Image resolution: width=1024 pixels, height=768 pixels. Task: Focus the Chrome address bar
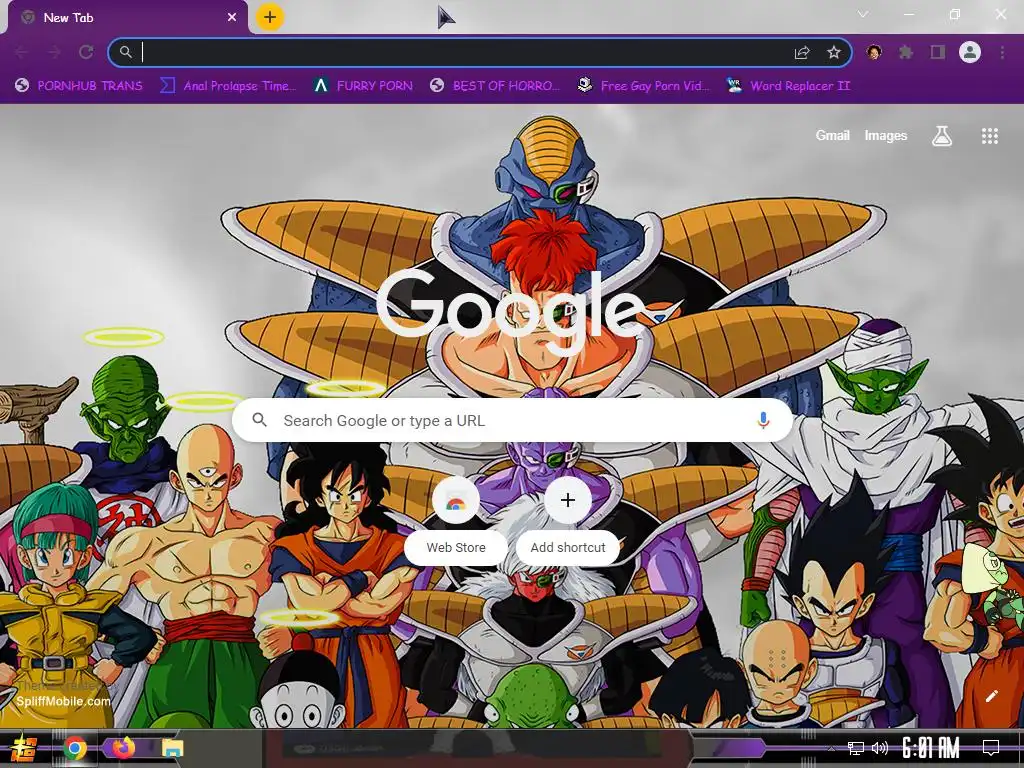coord(480,52)
